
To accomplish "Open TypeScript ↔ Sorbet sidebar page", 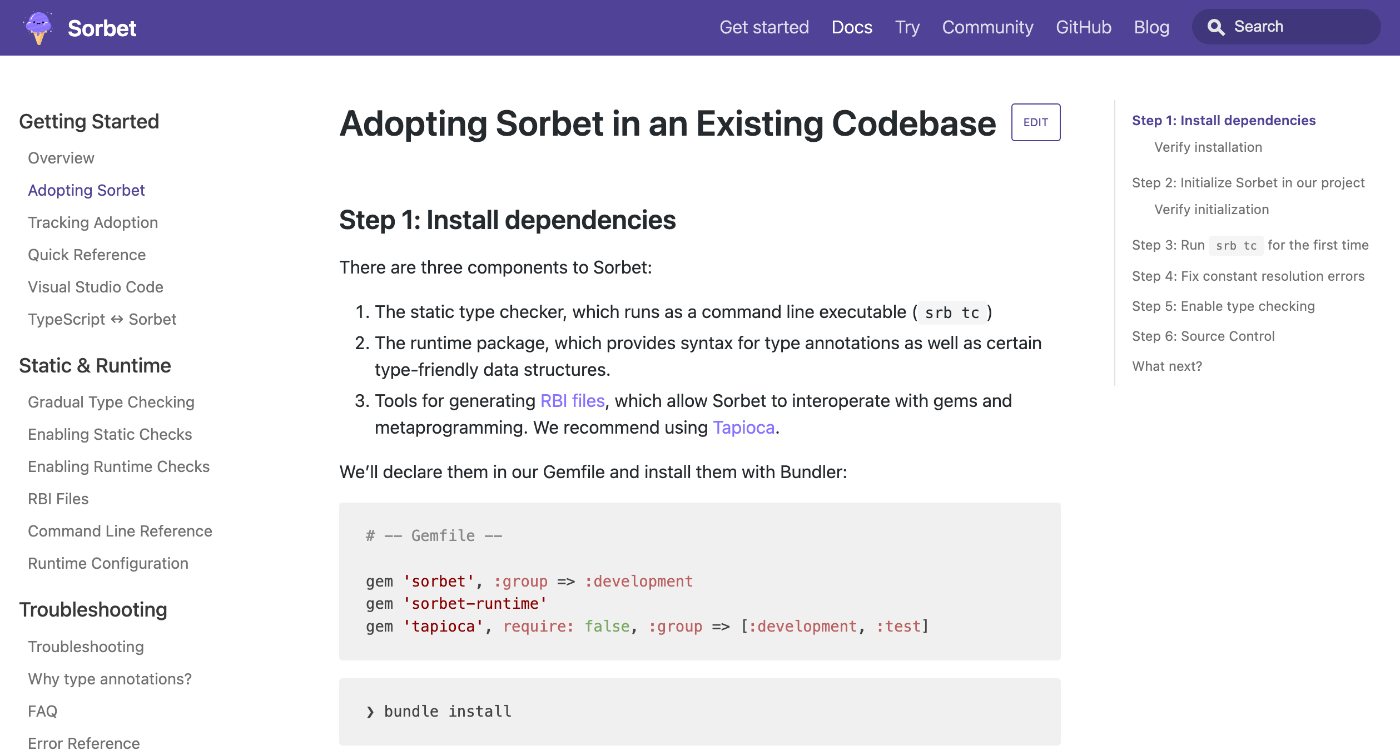I will click(x=102, y=319).
